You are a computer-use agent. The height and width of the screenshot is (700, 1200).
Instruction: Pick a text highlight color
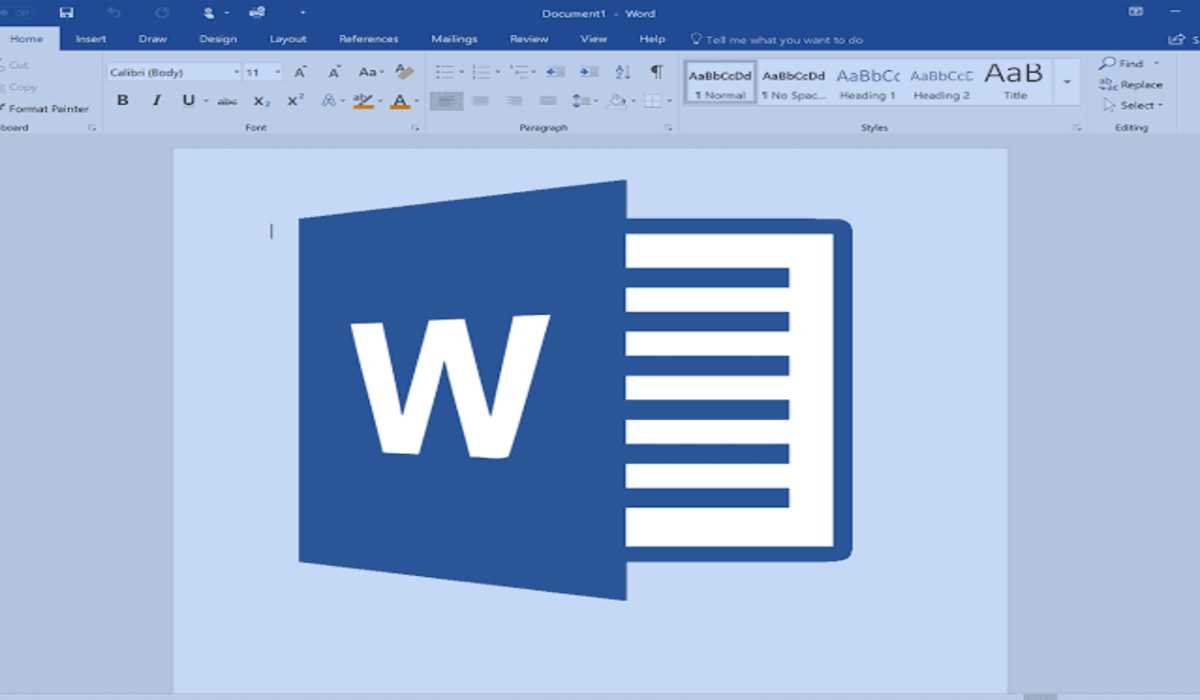(361, 100)
